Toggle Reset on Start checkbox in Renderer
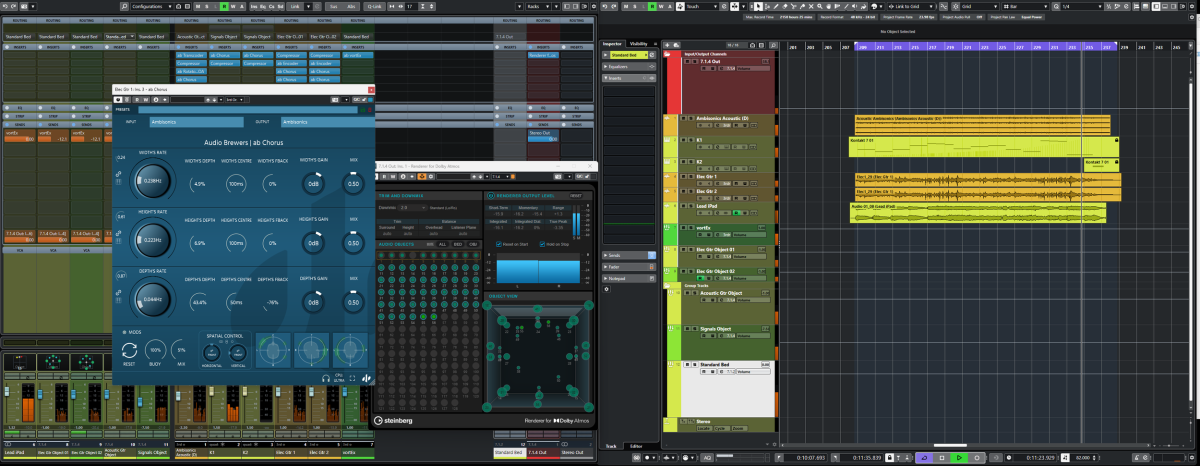 tap(499, 244)
